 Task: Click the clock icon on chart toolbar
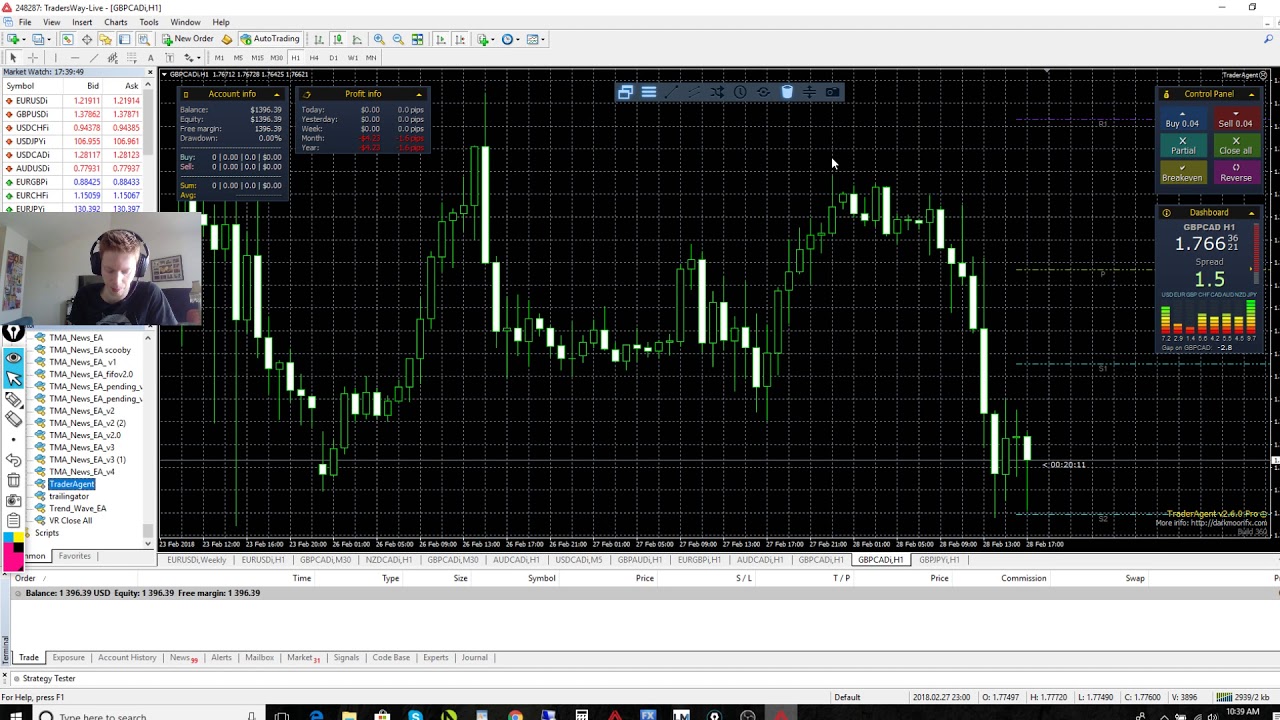click(x=740, y=93)
